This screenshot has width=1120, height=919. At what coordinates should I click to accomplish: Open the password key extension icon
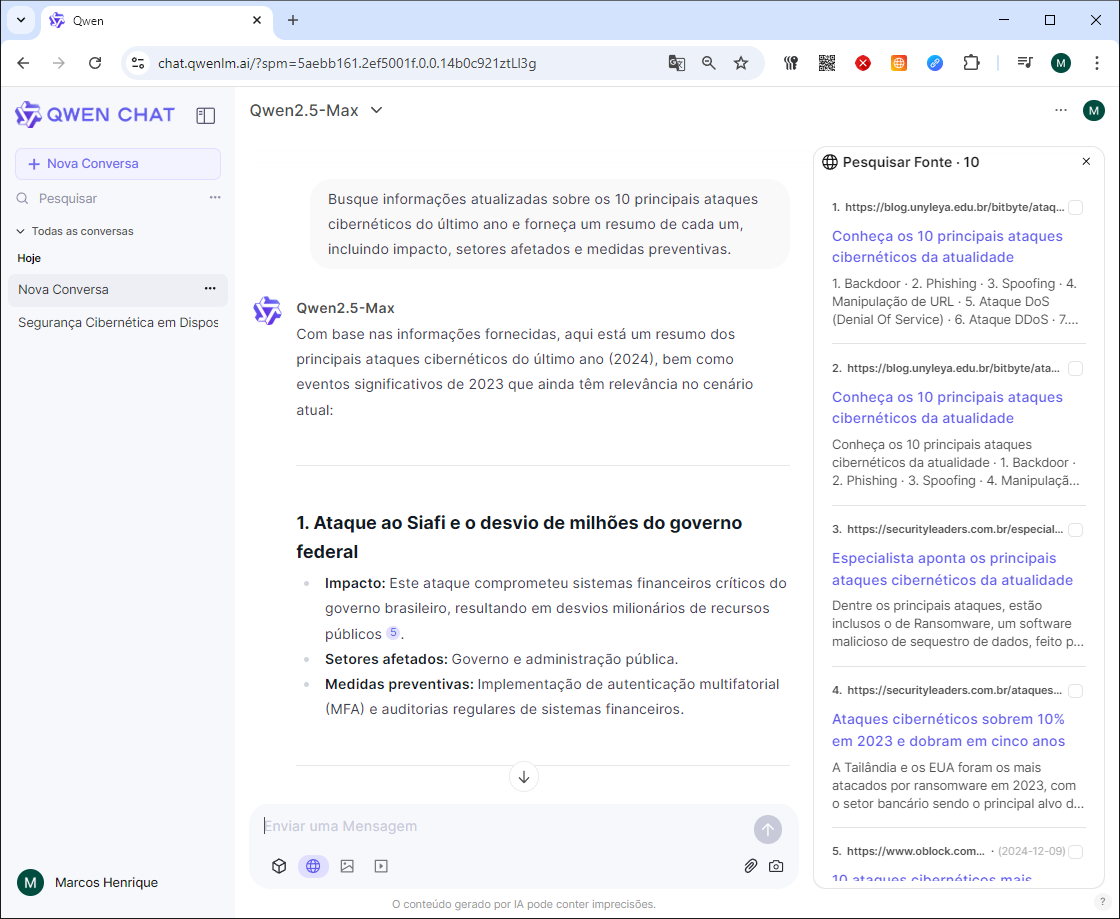(x=791, y=63)
